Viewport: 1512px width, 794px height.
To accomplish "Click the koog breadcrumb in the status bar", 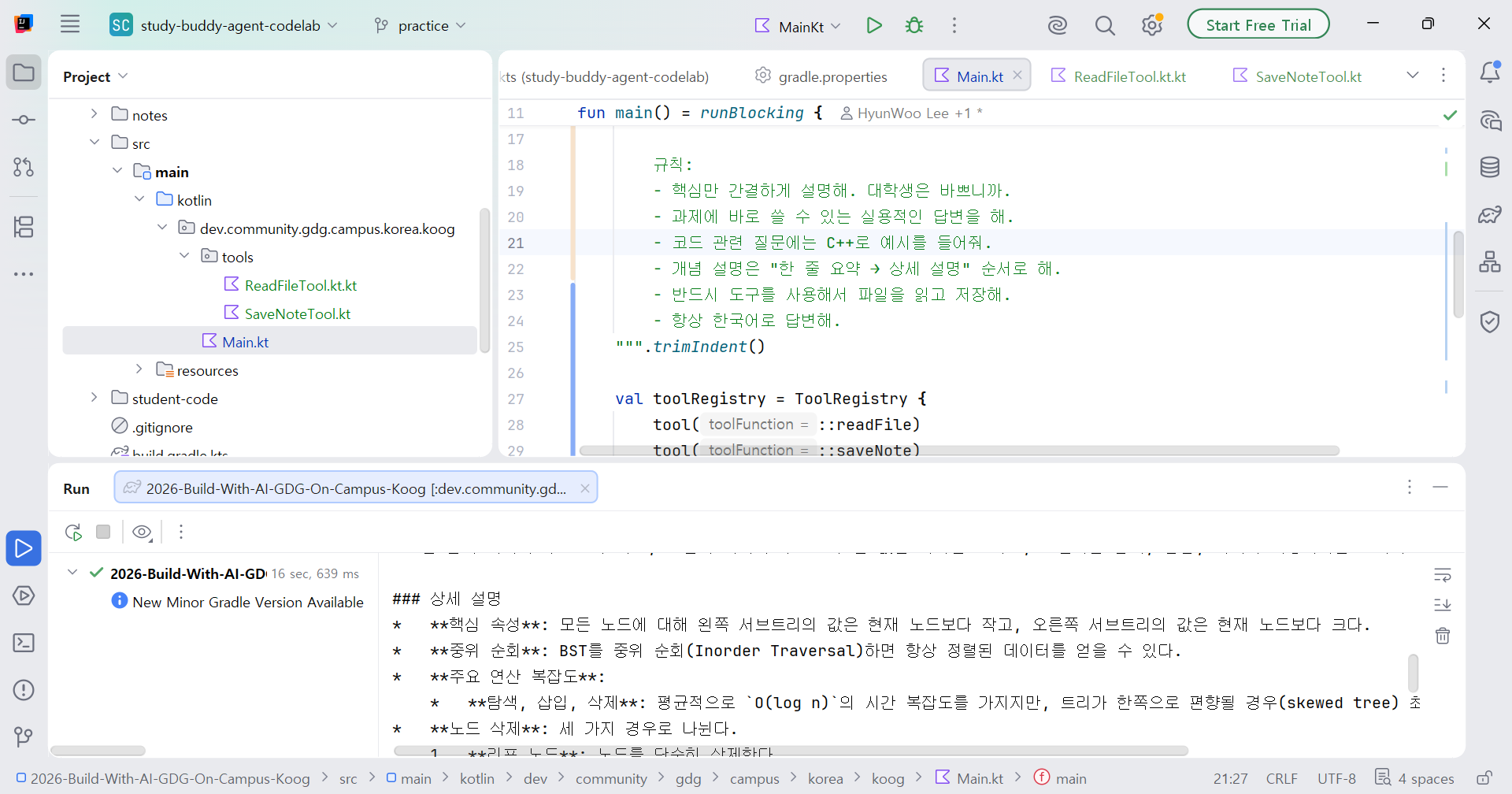I will point(888,778).
